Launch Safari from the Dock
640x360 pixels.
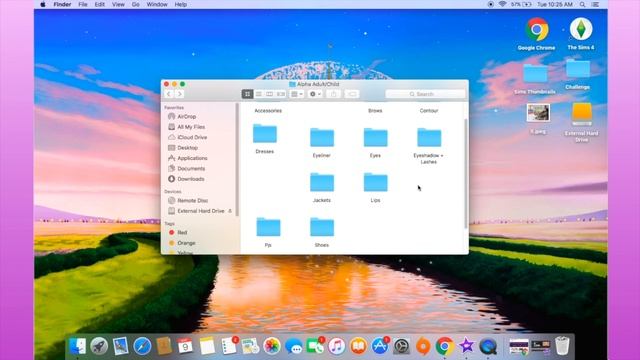click(142, 346)
